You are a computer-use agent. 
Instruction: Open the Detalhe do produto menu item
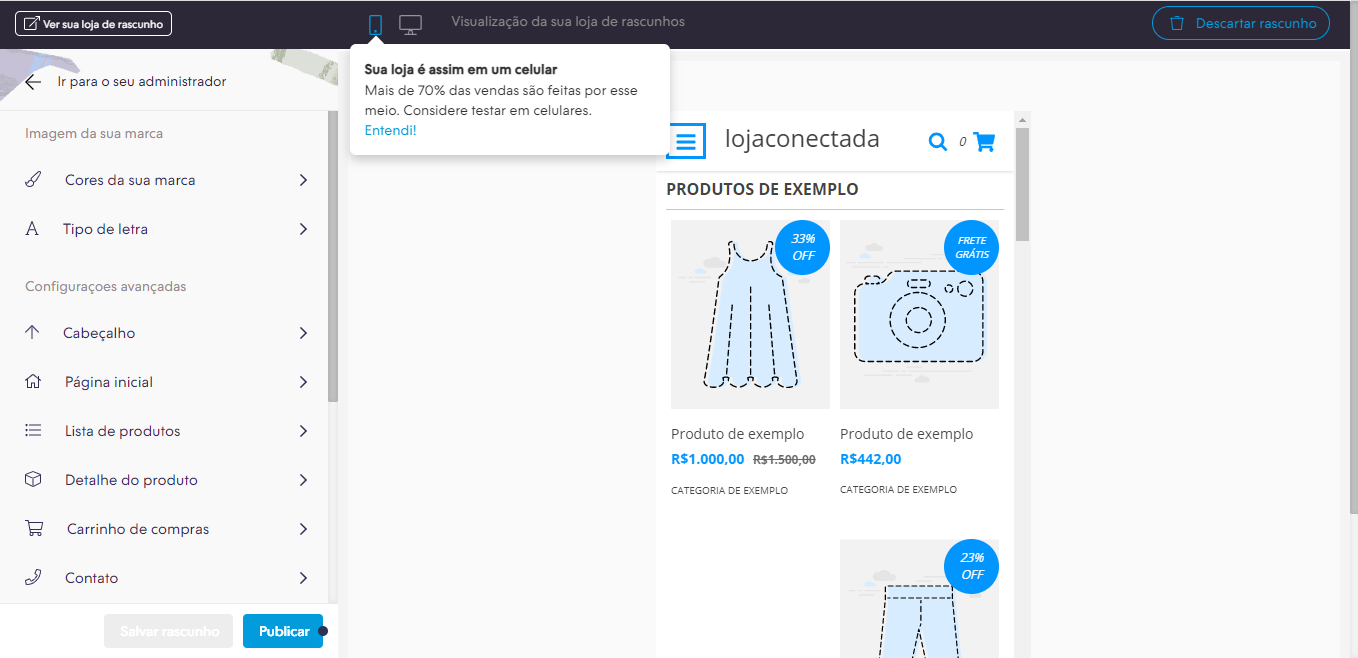pos(164,480)
